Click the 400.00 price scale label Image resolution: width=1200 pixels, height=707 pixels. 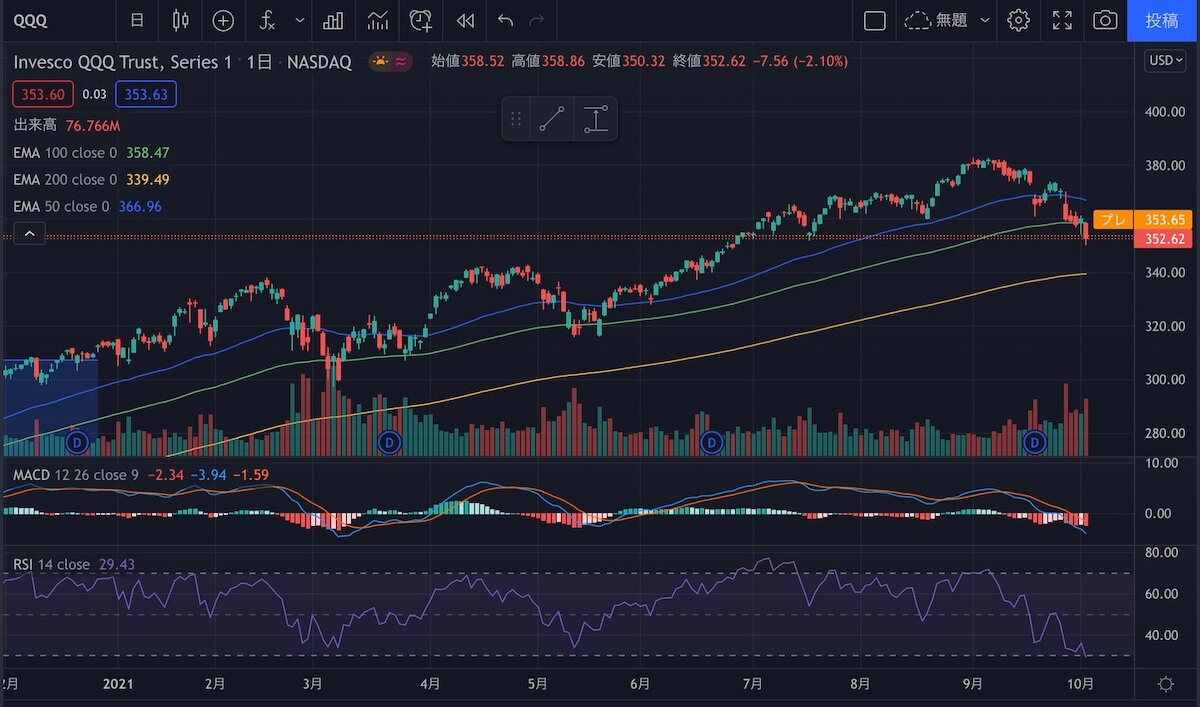1164,112
